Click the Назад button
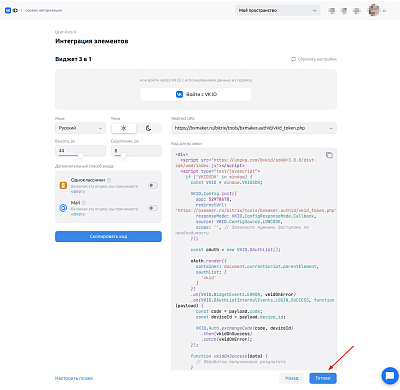Screen dimensions: 400x390 click(x=292, y=378)
